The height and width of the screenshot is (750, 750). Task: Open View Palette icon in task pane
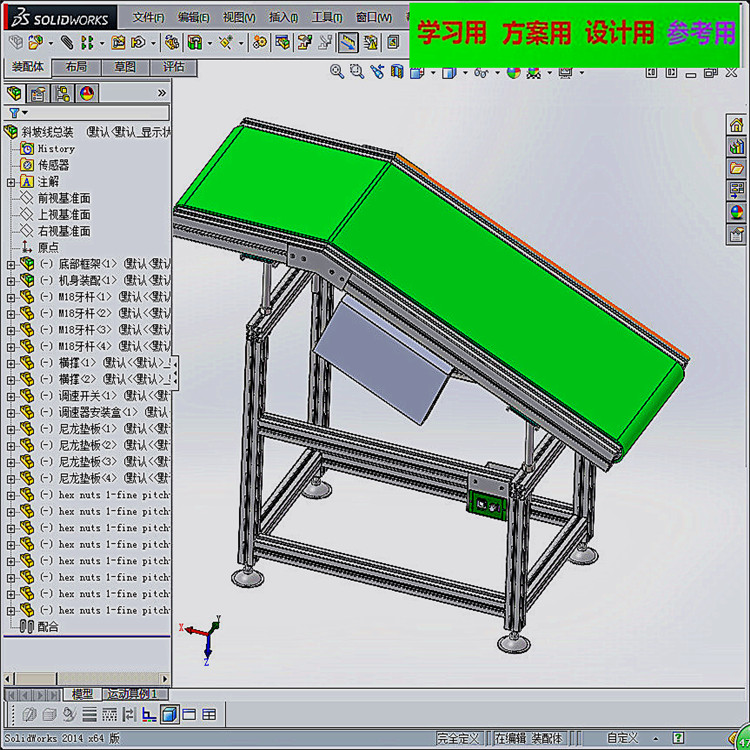point(737,189)
